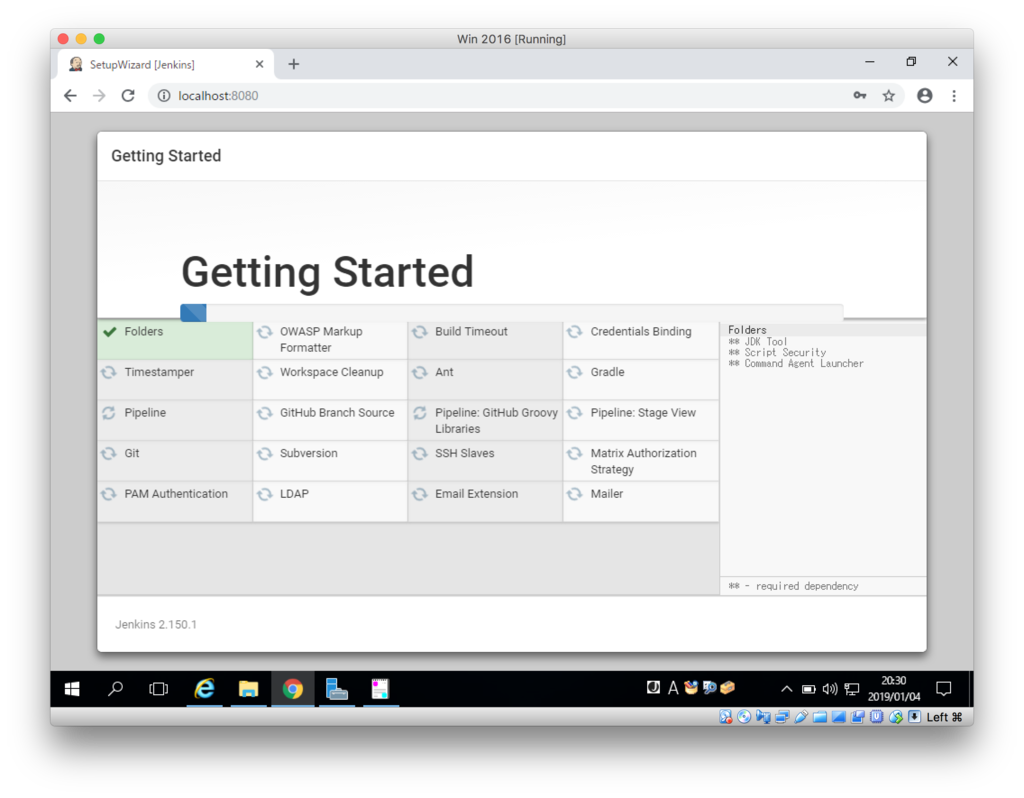The height and width of the screenshot is (798, 1024).
Task: Click the Folders plugin name
Action: 144,332
